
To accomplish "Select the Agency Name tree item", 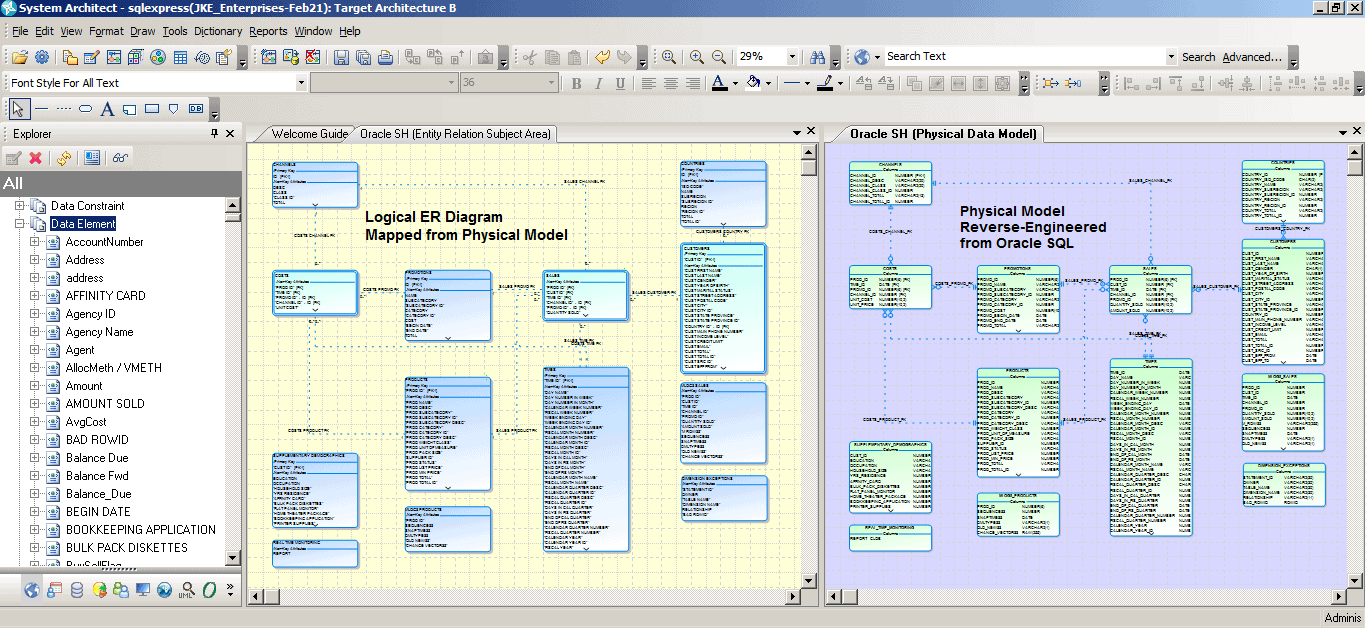I will point(99,332).
